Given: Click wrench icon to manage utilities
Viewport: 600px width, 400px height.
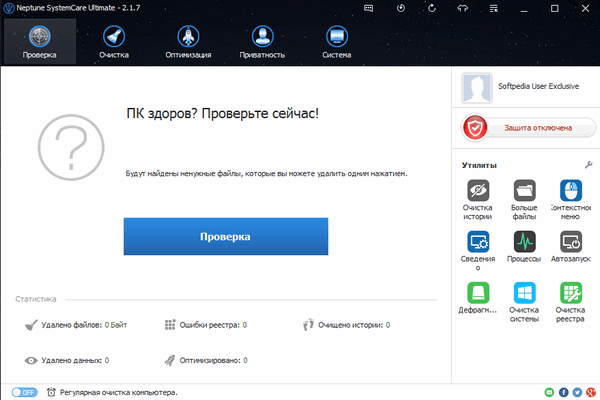Looking at the screenshot, I should point(589,165).
